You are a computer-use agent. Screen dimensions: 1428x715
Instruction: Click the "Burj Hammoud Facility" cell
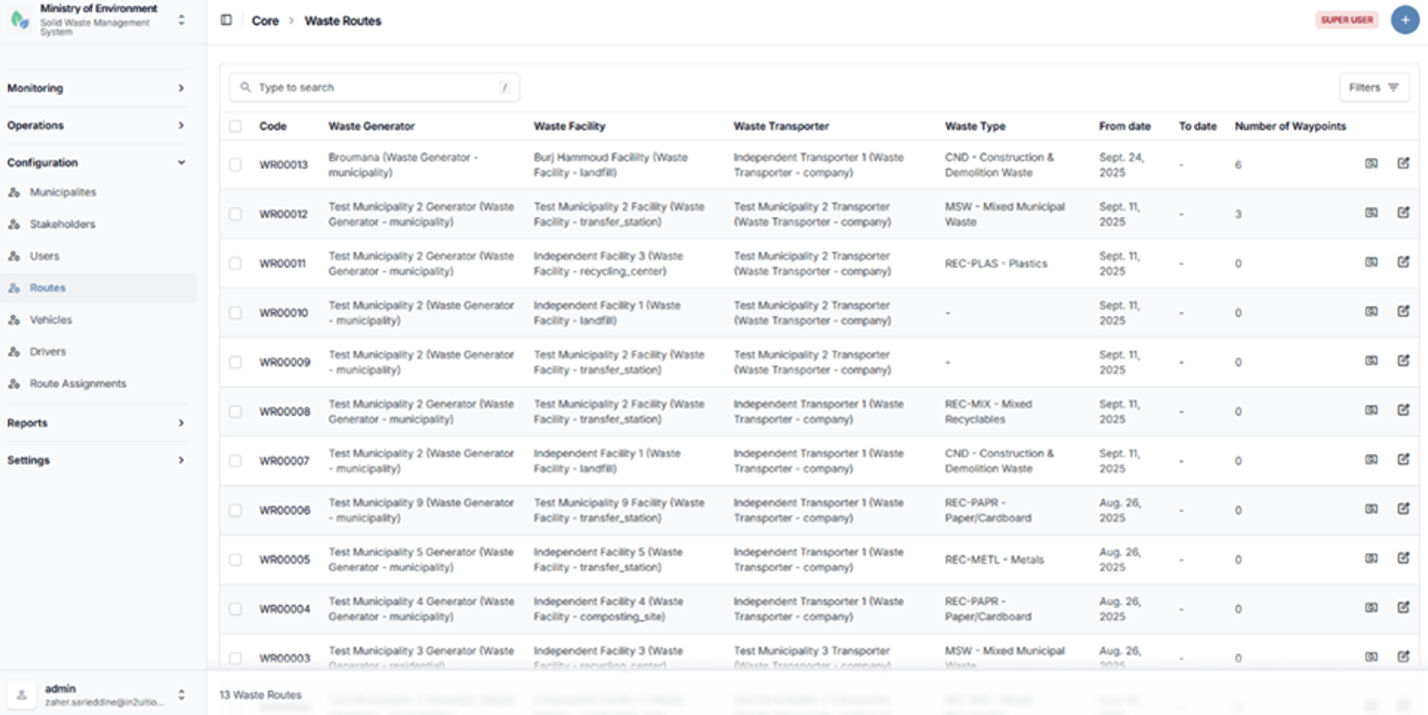pos(611,165)
